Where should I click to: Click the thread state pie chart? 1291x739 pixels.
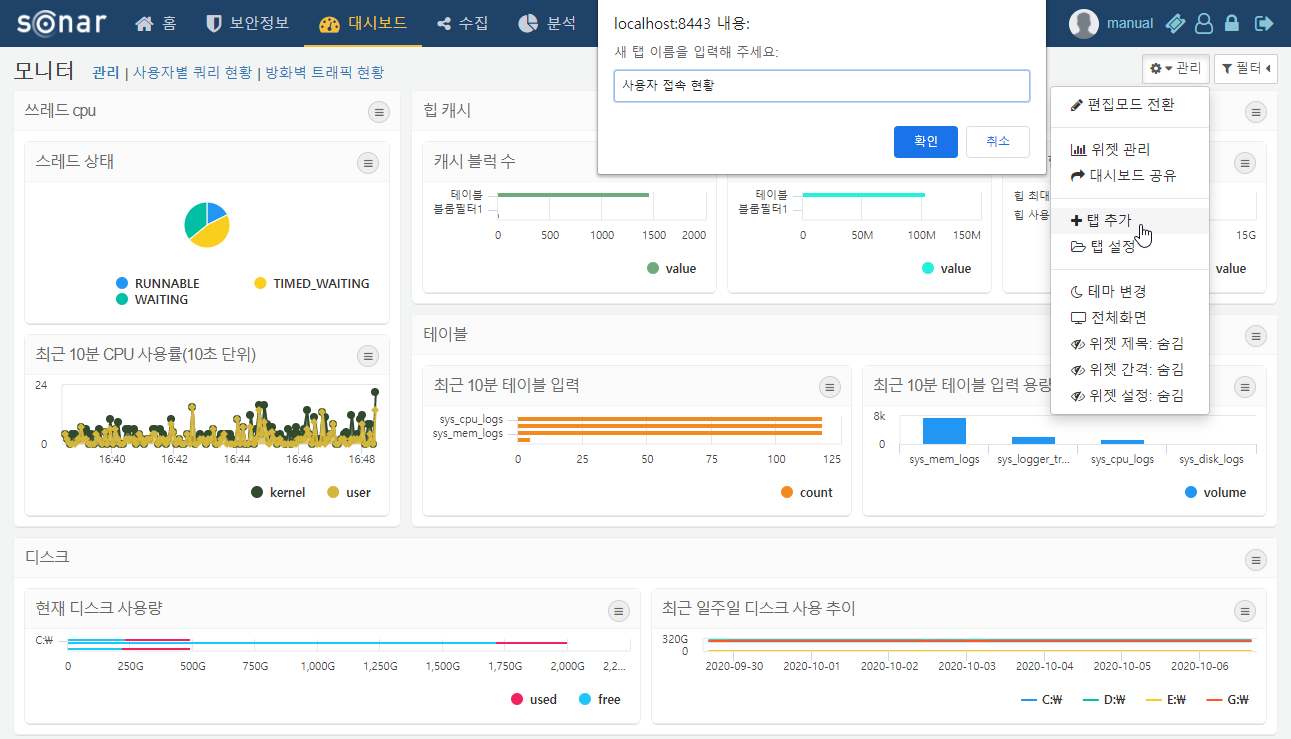point(207,224)
